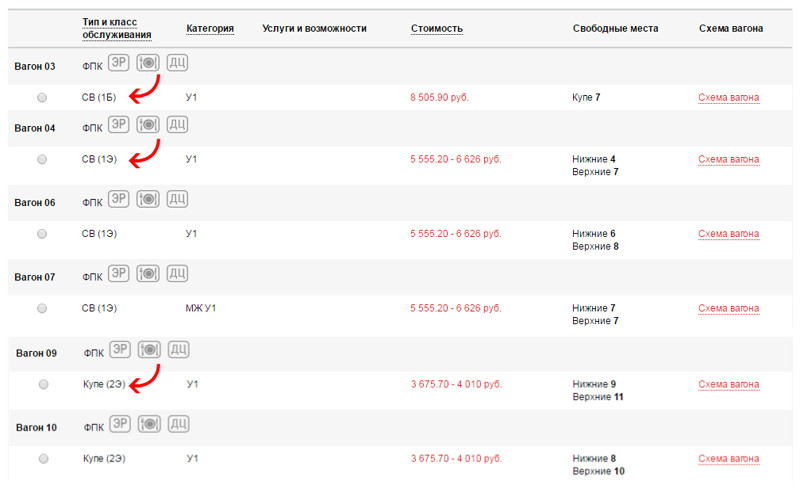Image resolution: width=800 pixels, height=489 pixels.
Task: Click the Нижние 9 seats text
Action: click(x=594, y=384)
